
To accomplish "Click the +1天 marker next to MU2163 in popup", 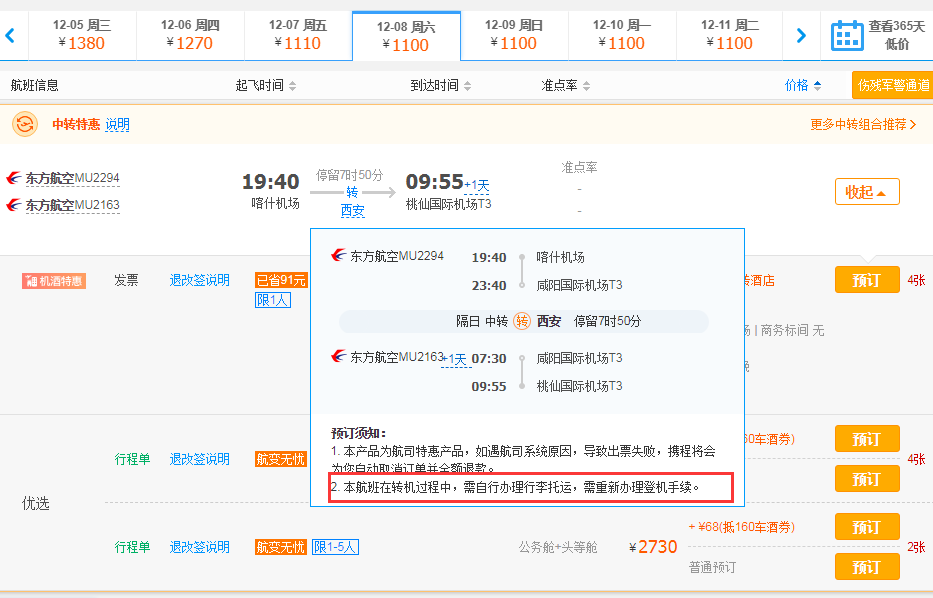I will click(x=456, y=360).
